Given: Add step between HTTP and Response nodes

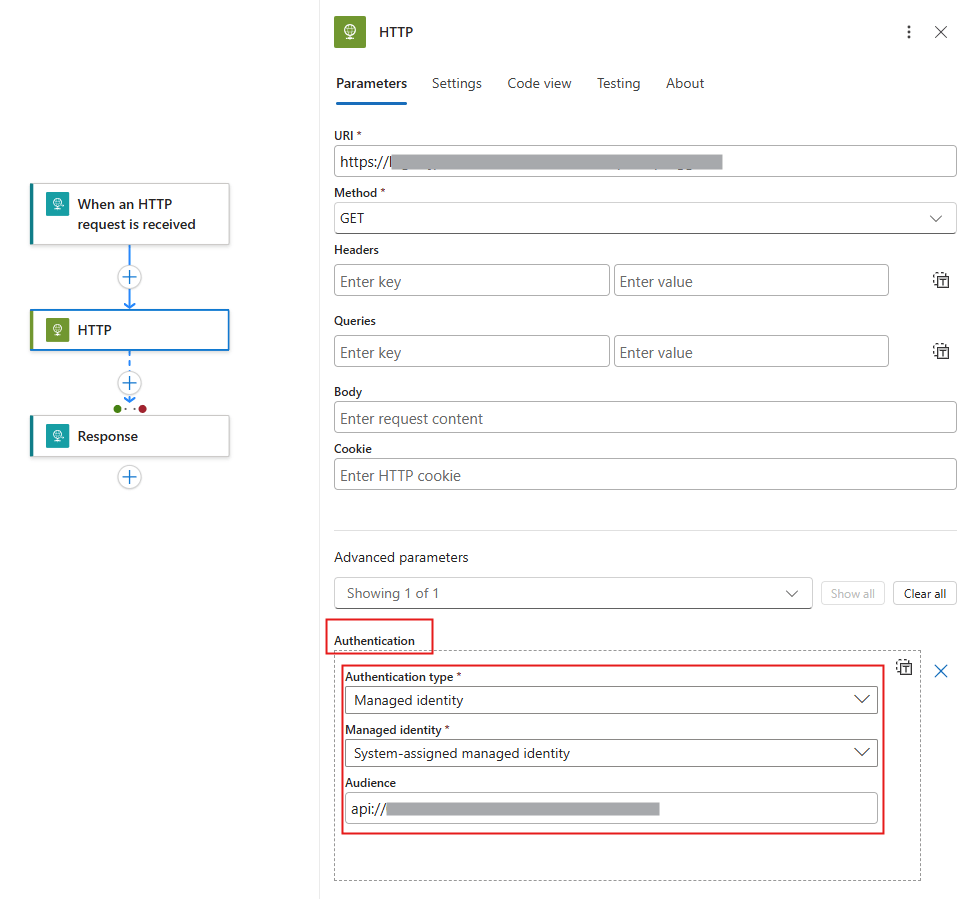Looking at the screenshot, I should click(129, 383).
